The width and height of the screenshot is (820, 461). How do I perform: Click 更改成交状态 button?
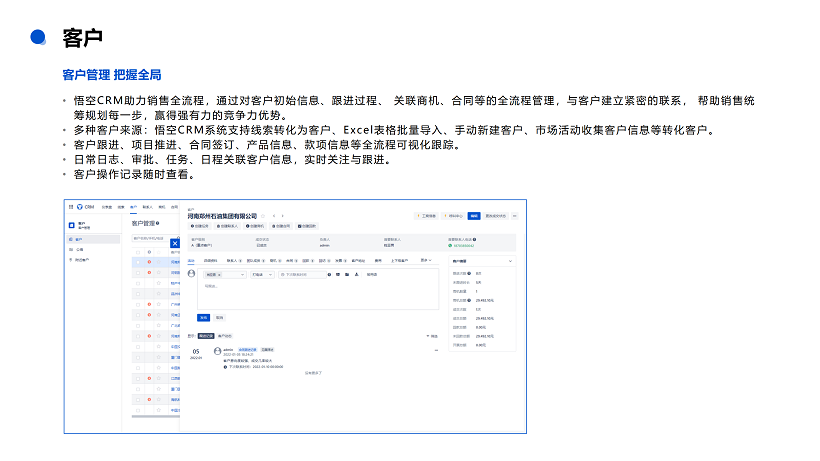pos(495,216)
